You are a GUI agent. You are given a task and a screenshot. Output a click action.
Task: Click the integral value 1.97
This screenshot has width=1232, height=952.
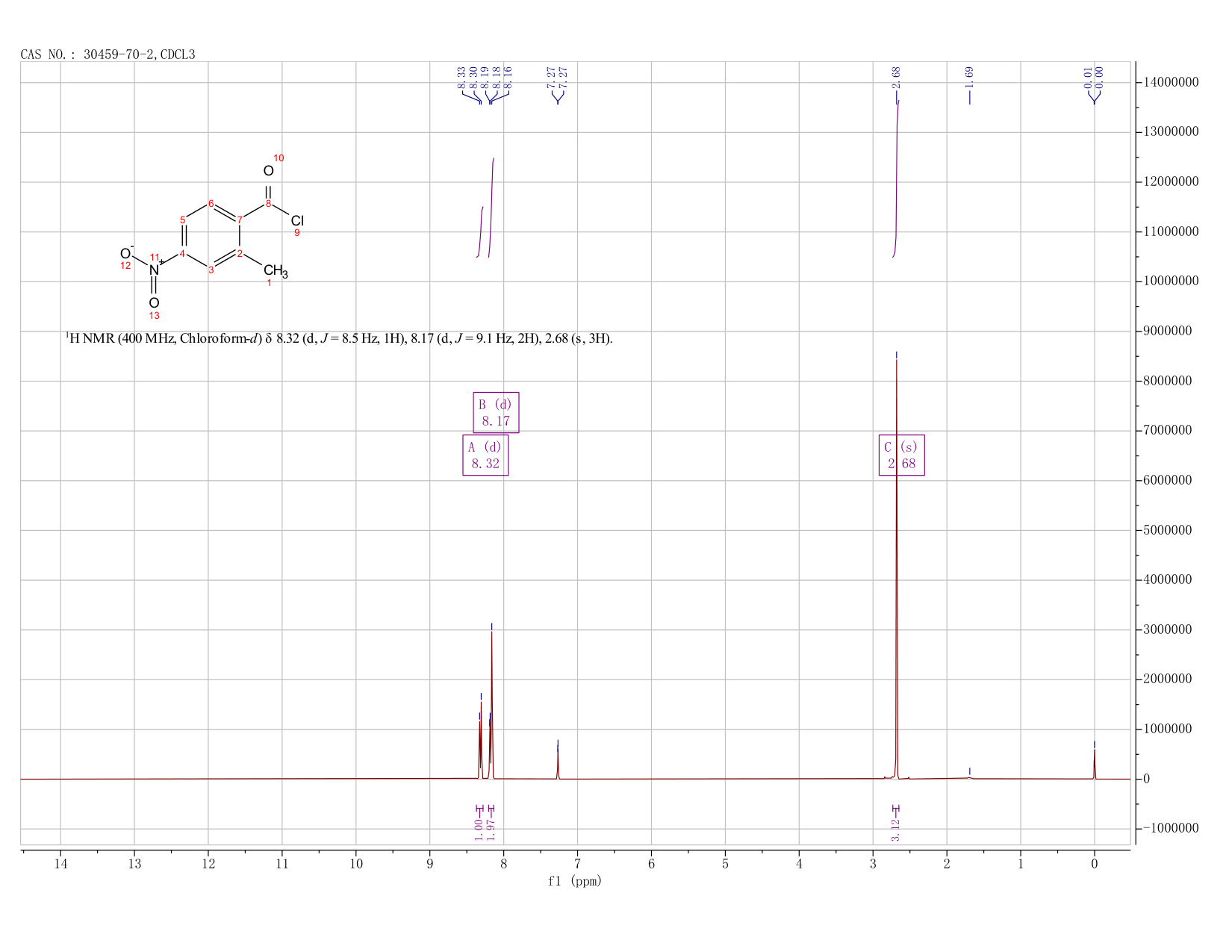[491, 830]
